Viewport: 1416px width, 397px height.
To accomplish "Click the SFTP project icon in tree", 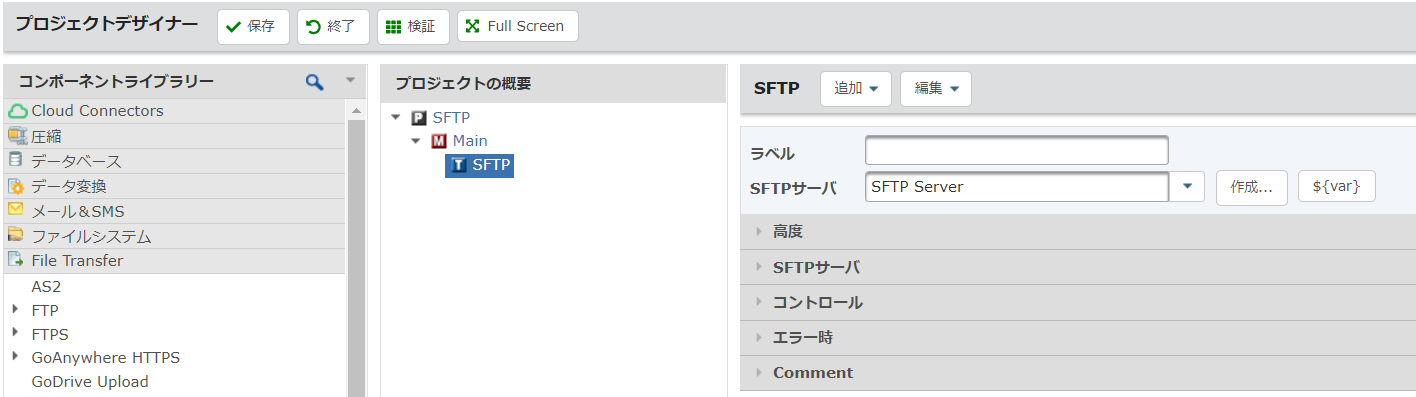I will 419,118.
